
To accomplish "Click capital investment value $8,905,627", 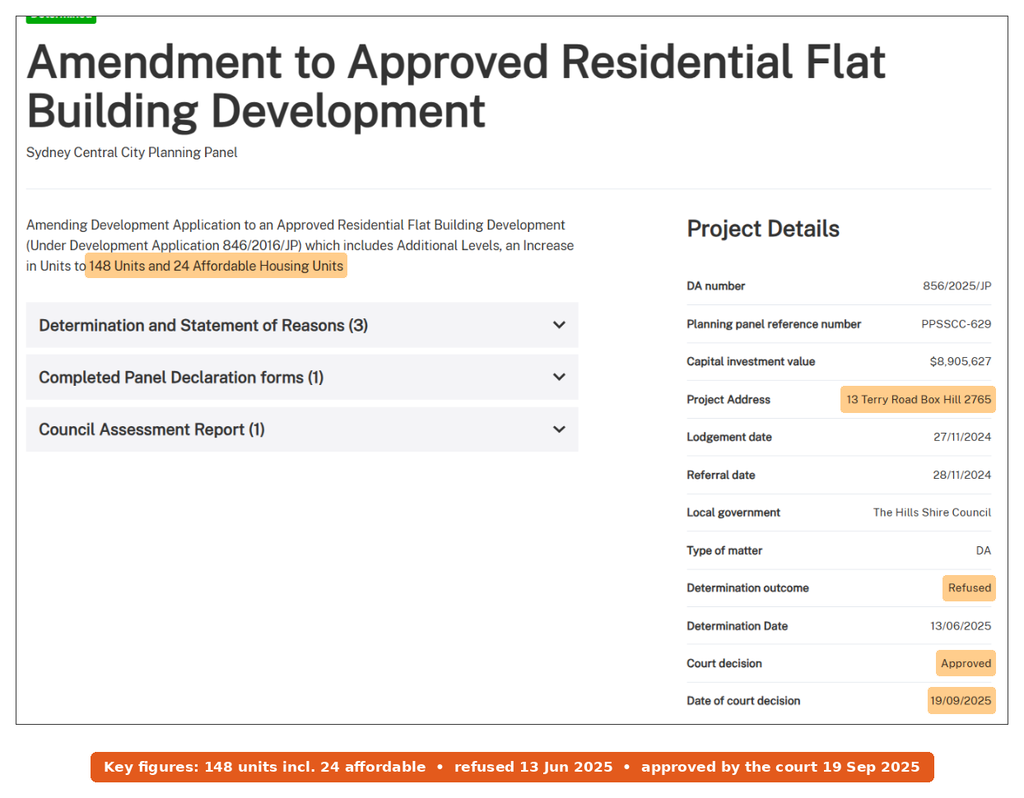I will (x=960, y=361).
